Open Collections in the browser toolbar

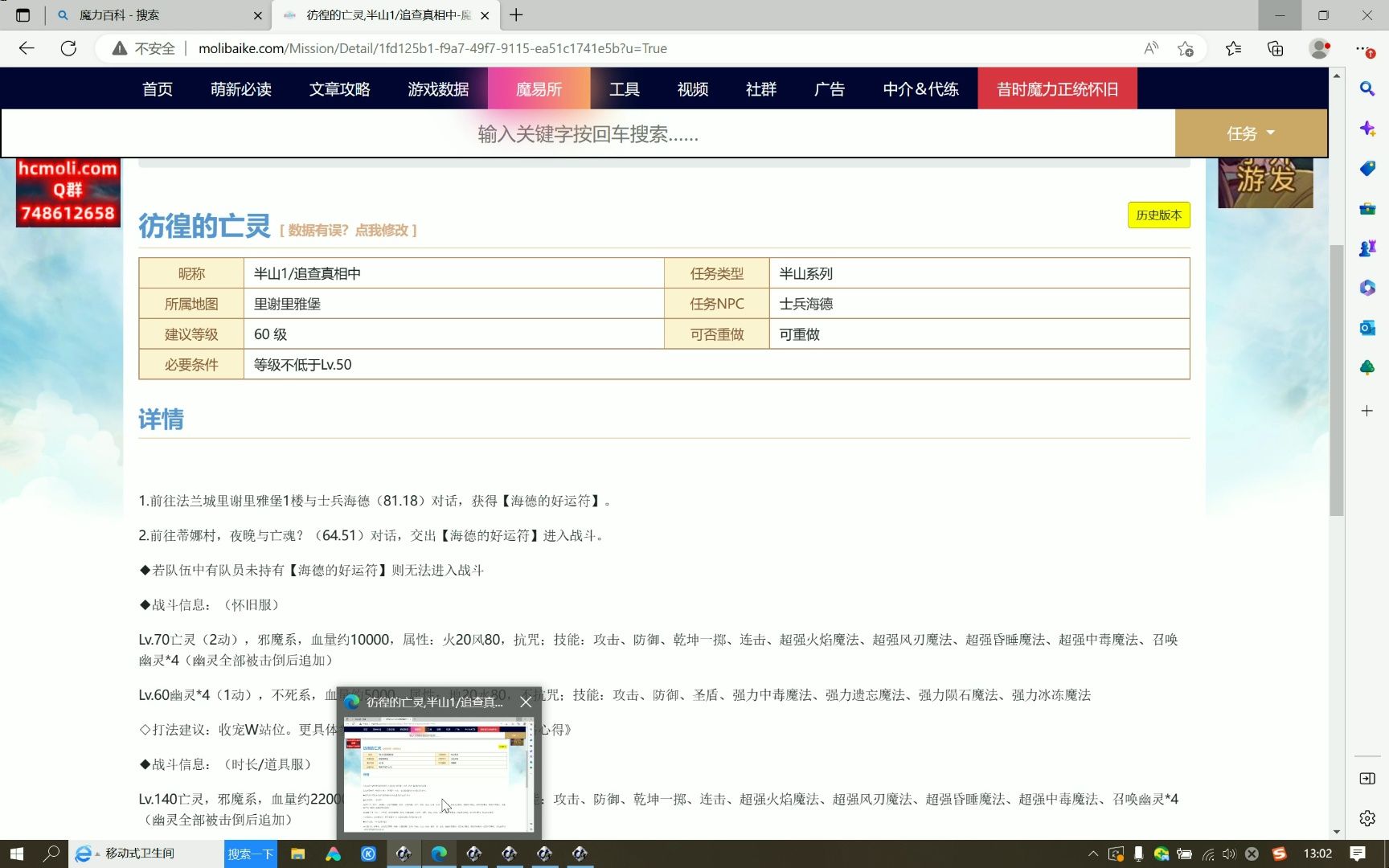click(x=1274, y=48)
